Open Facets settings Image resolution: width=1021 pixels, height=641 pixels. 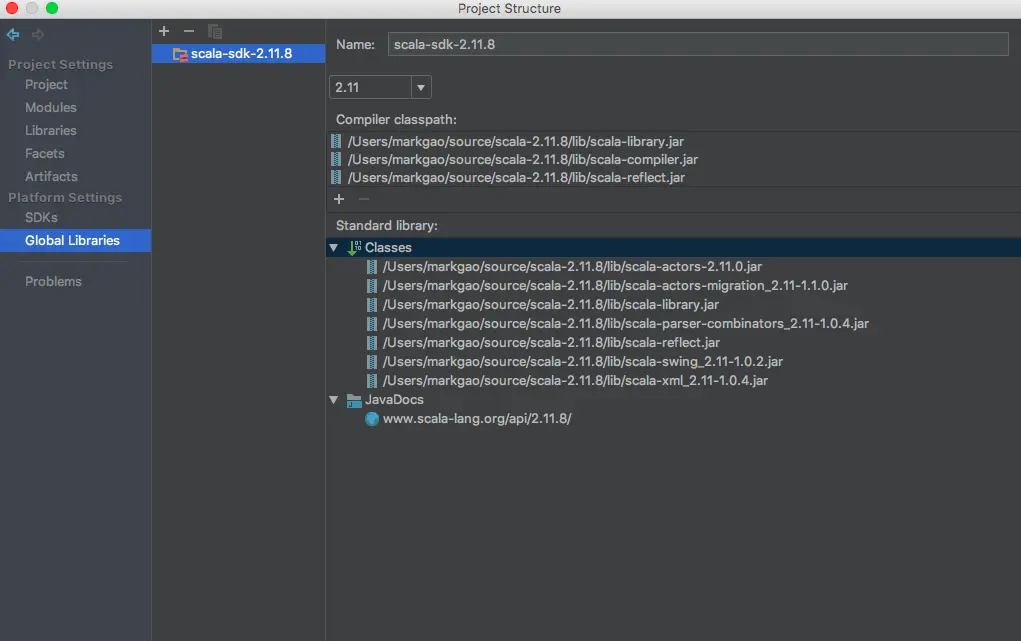point(45,153)
